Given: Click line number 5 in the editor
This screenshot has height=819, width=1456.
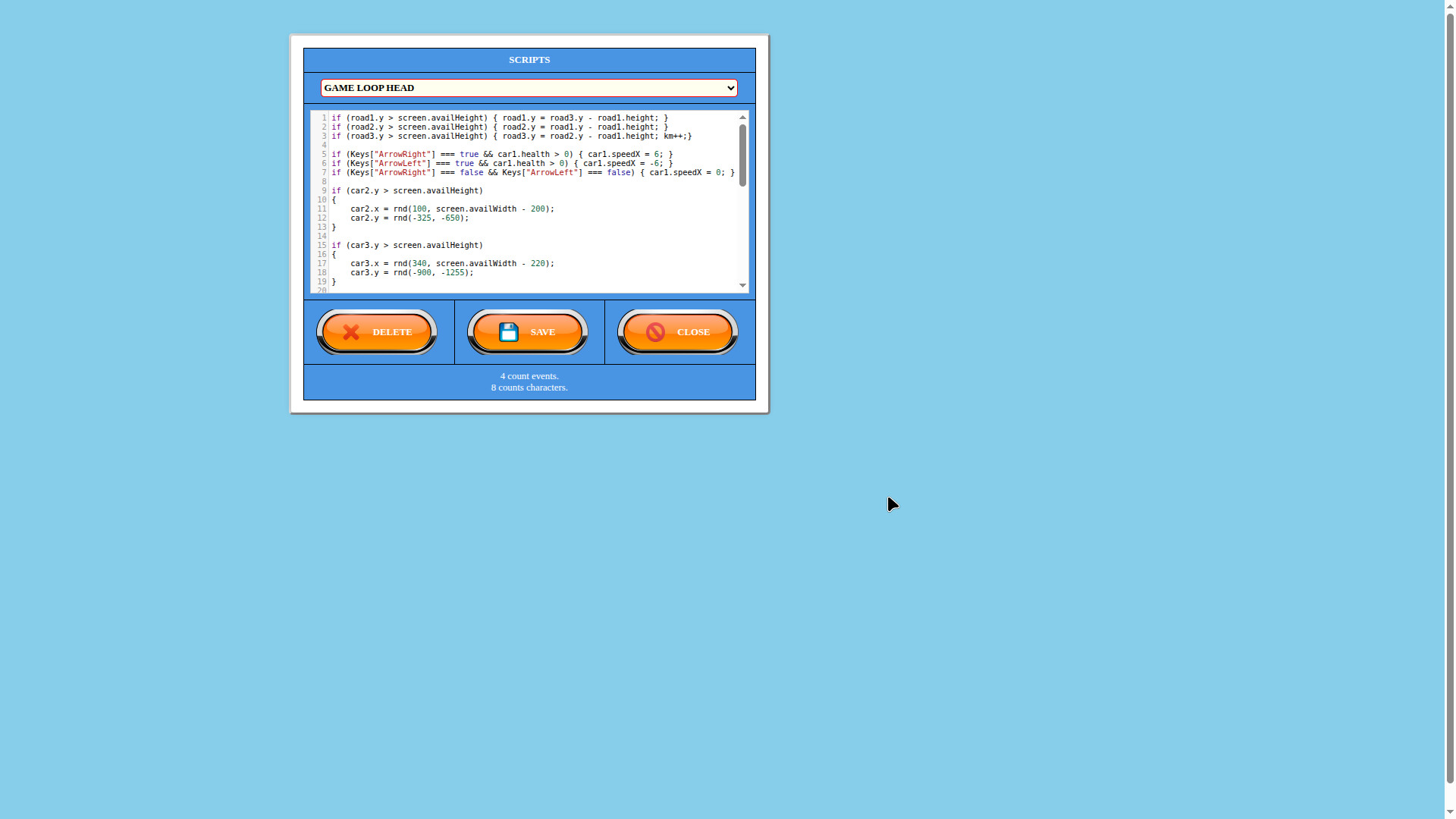Looking at the screenshot, I should pyautogui.click(x=324, y=154).
